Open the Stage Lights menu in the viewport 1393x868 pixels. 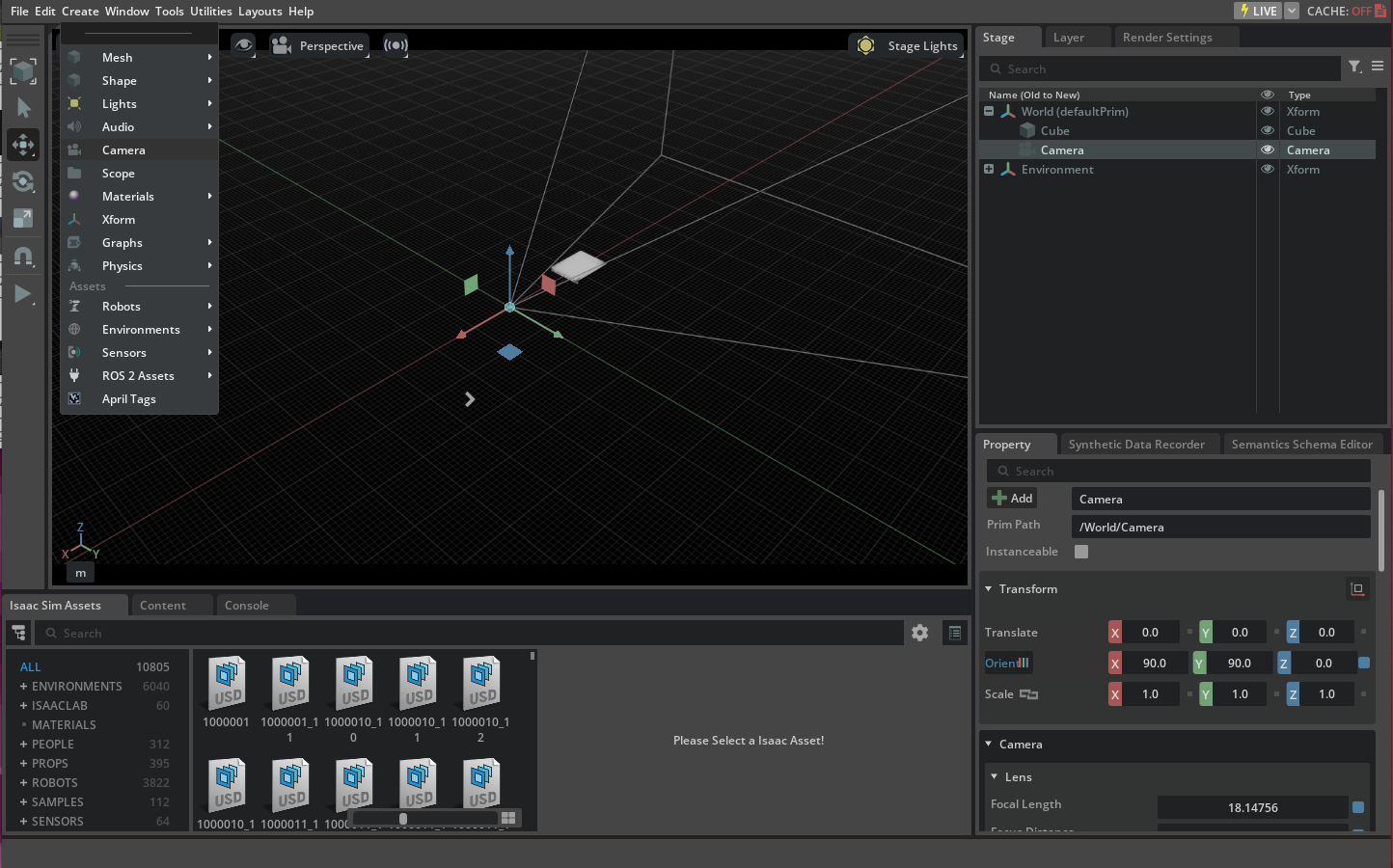click(x=907, y=44)
